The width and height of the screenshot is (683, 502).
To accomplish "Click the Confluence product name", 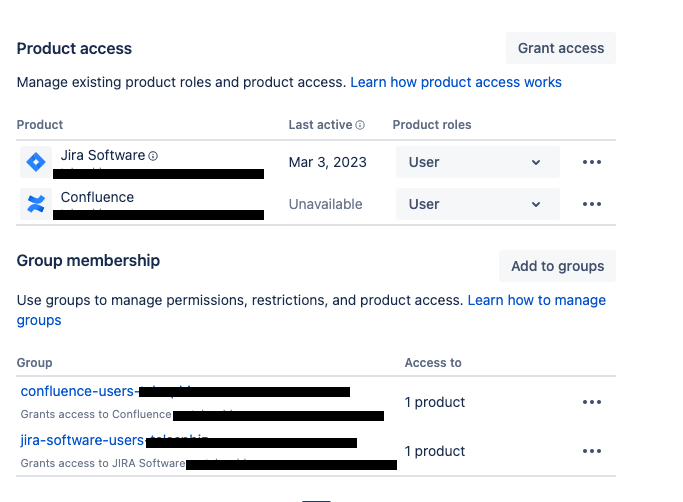I will point(97,197).
